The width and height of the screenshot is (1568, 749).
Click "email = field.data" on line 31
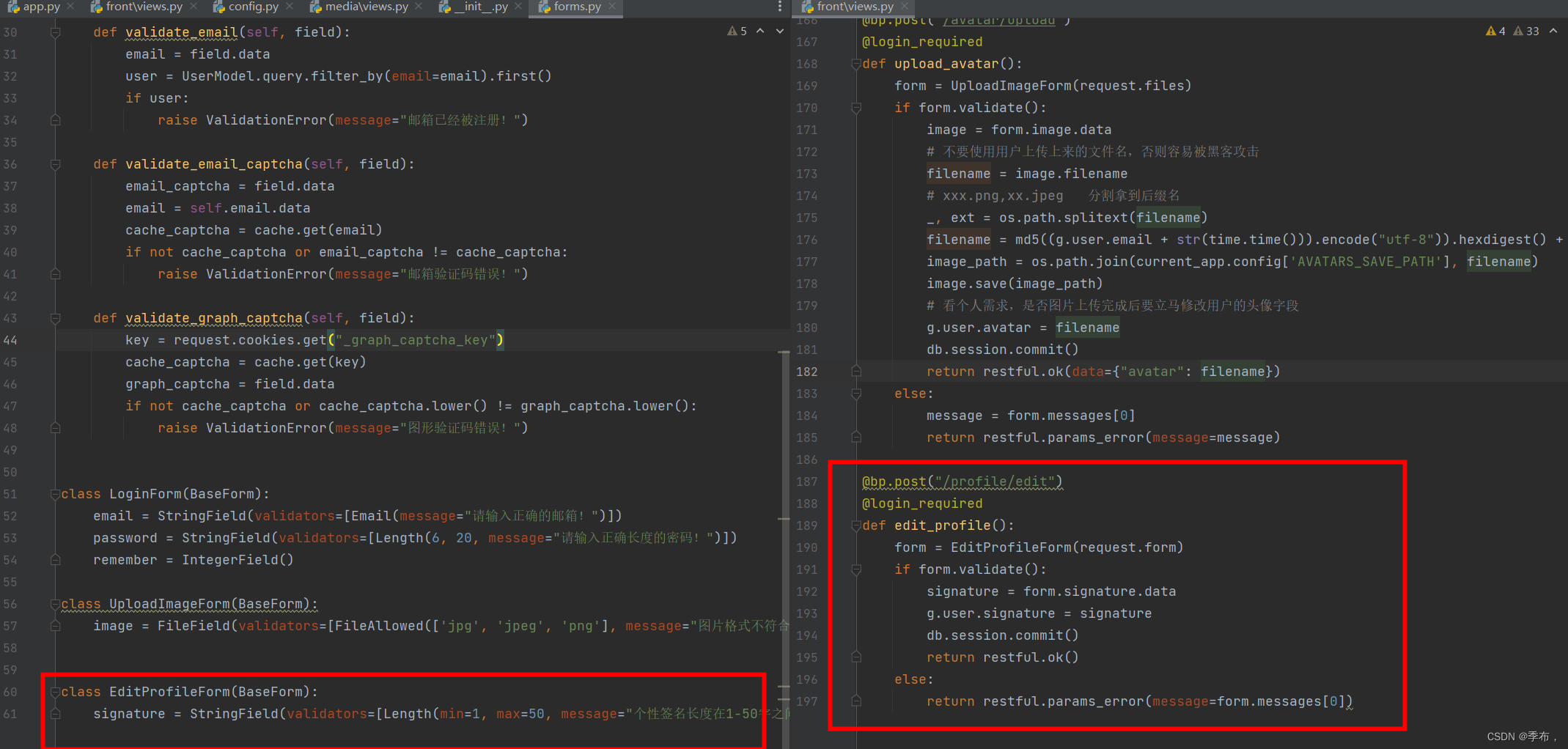(x=197, y=54)
